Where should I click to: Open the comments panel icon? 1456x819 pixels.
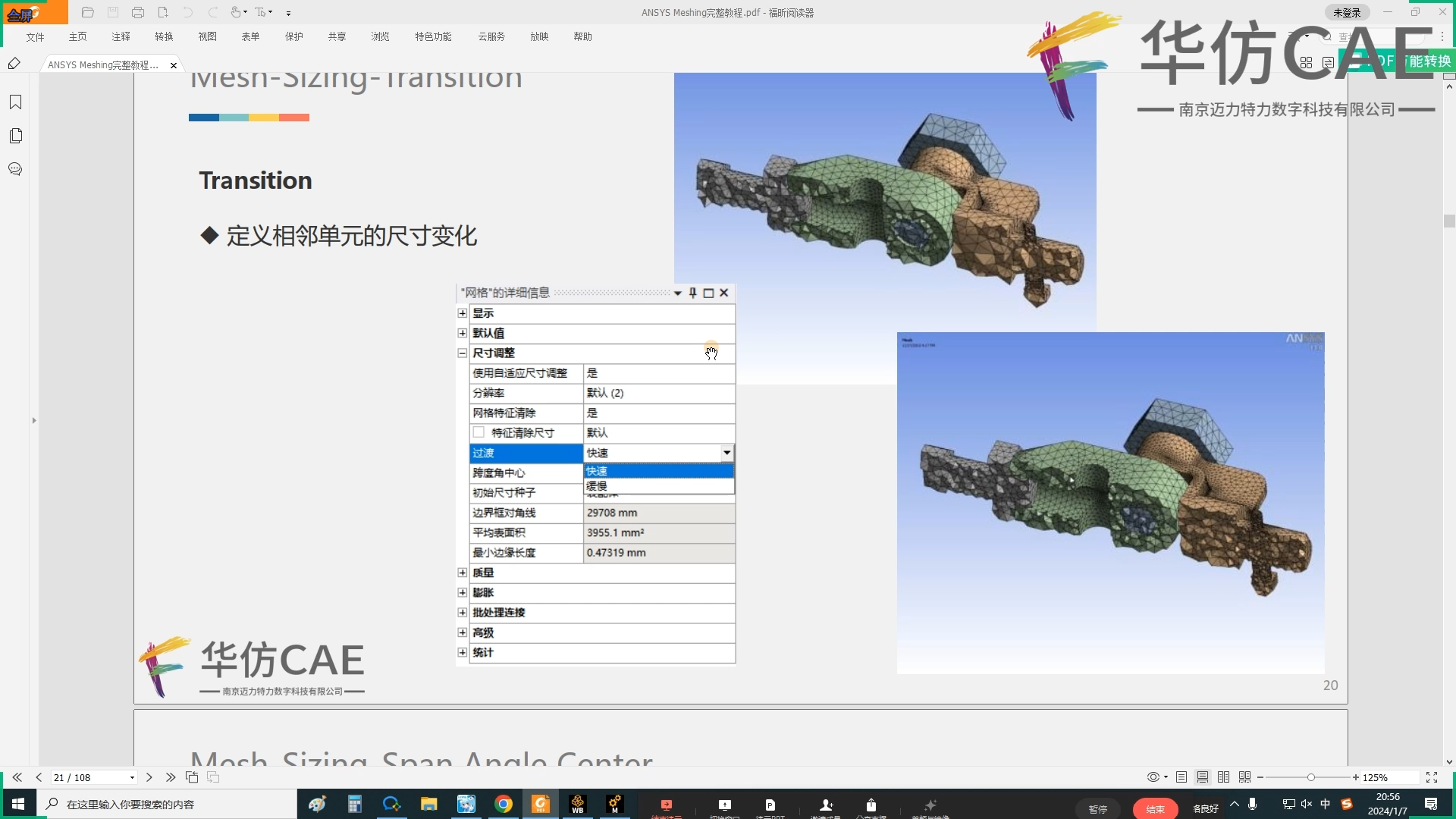(x=15, y=169)
